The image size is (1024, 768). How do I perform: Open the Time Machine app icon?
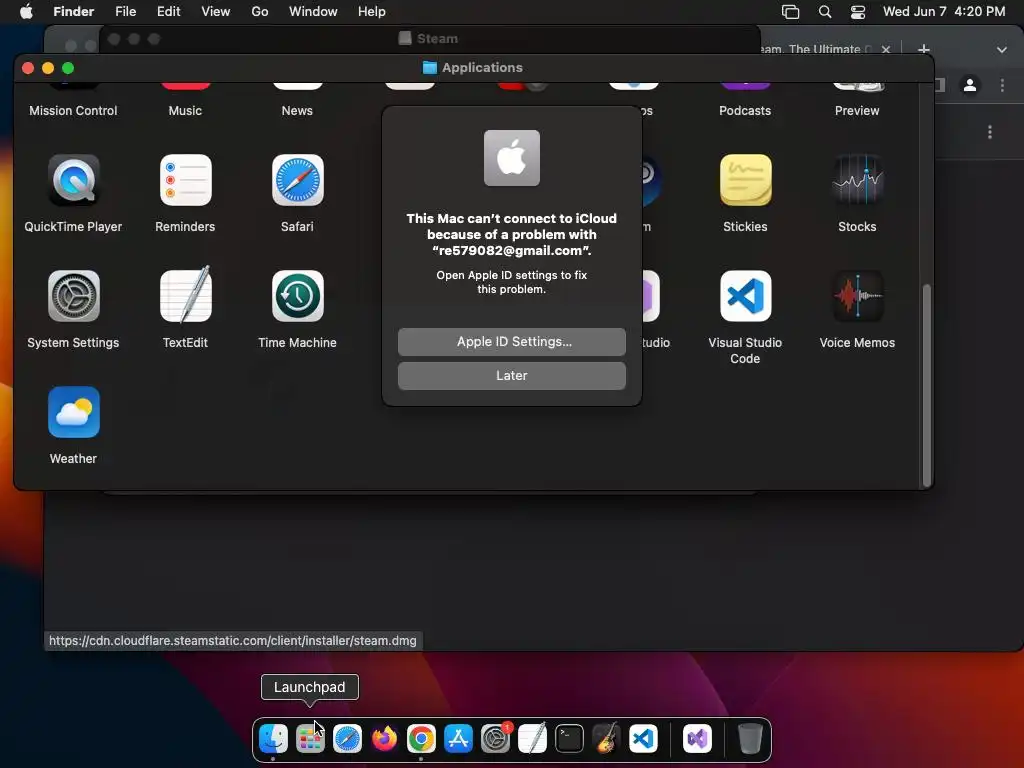pyautogui.click(x=297, y=296)
